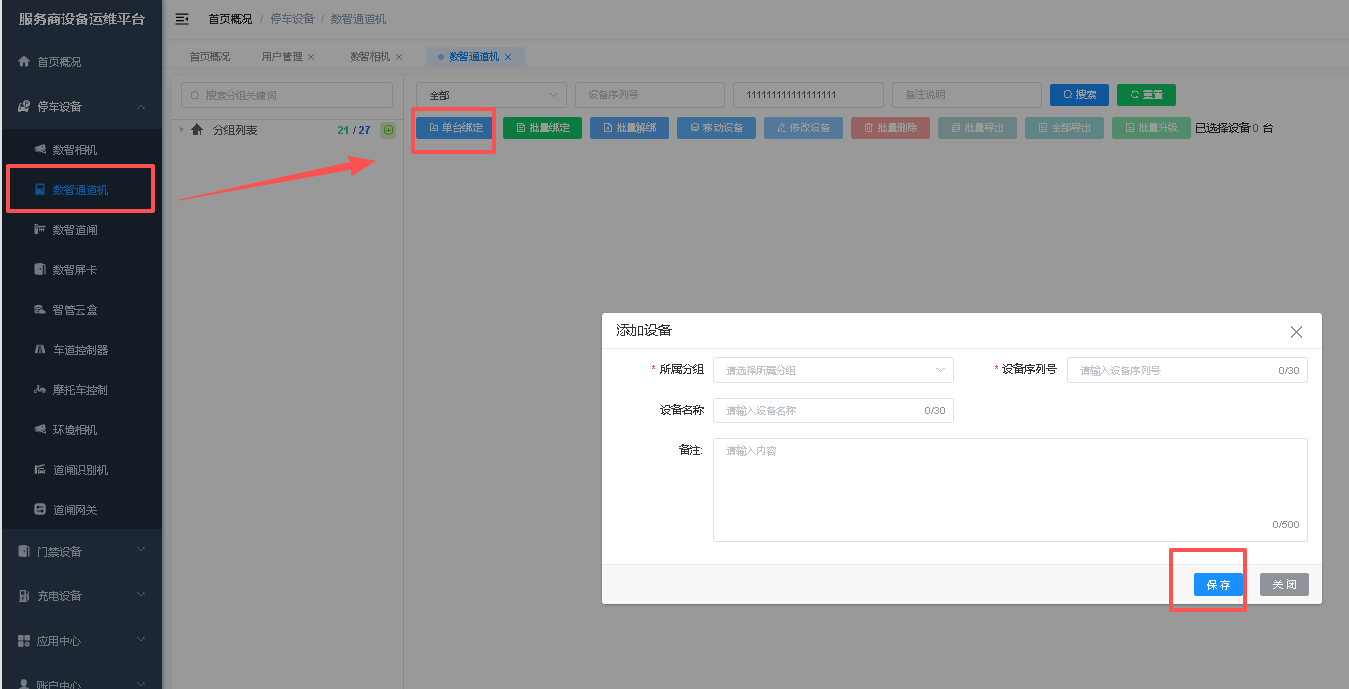Screen dimensions: 1349x689
Task: Click the 首页概况 breadcrumb link
Action: [230, 19]
